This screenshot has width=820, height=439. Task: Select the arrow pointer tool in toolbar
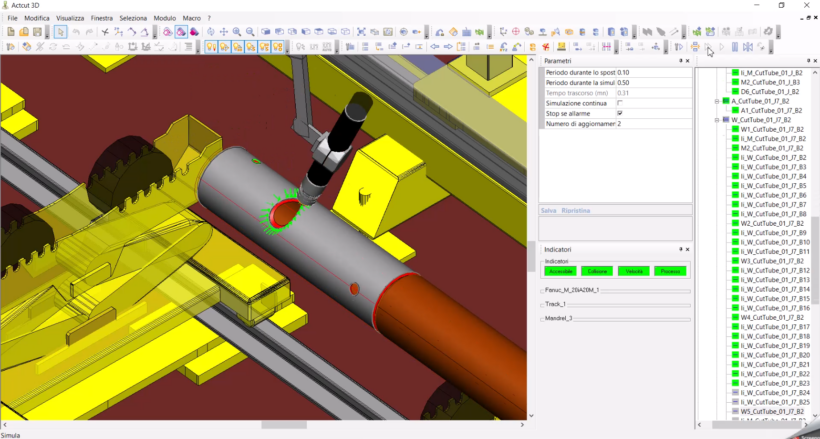61,32
